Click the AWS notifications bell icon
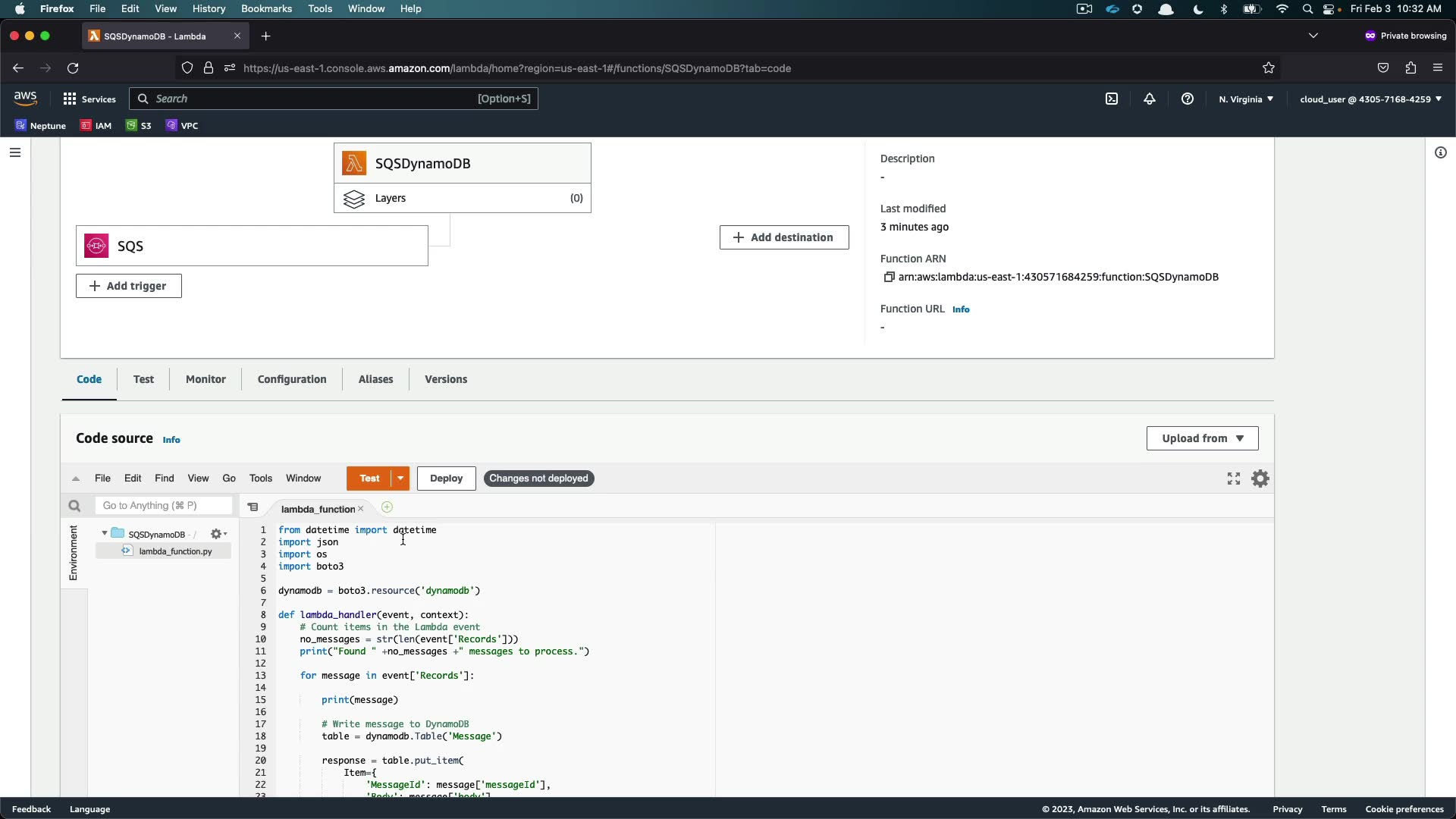 click(x=1150, y=99)
